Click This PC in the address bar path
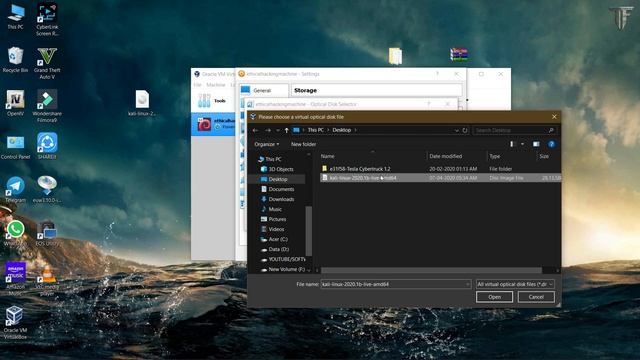The image size is (640, 360). click(316, 130)
